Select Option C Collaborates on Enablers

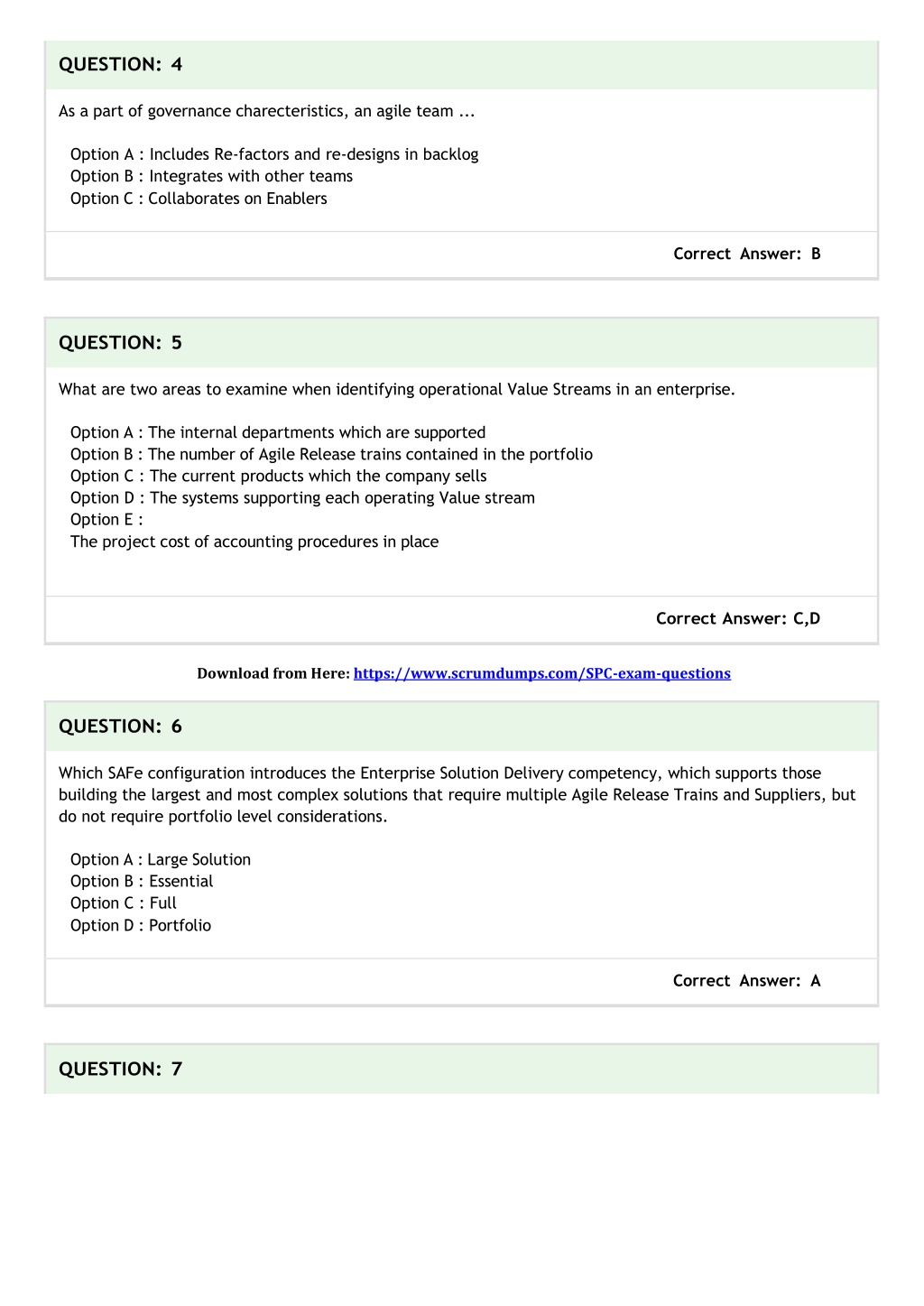coord(199,199)
